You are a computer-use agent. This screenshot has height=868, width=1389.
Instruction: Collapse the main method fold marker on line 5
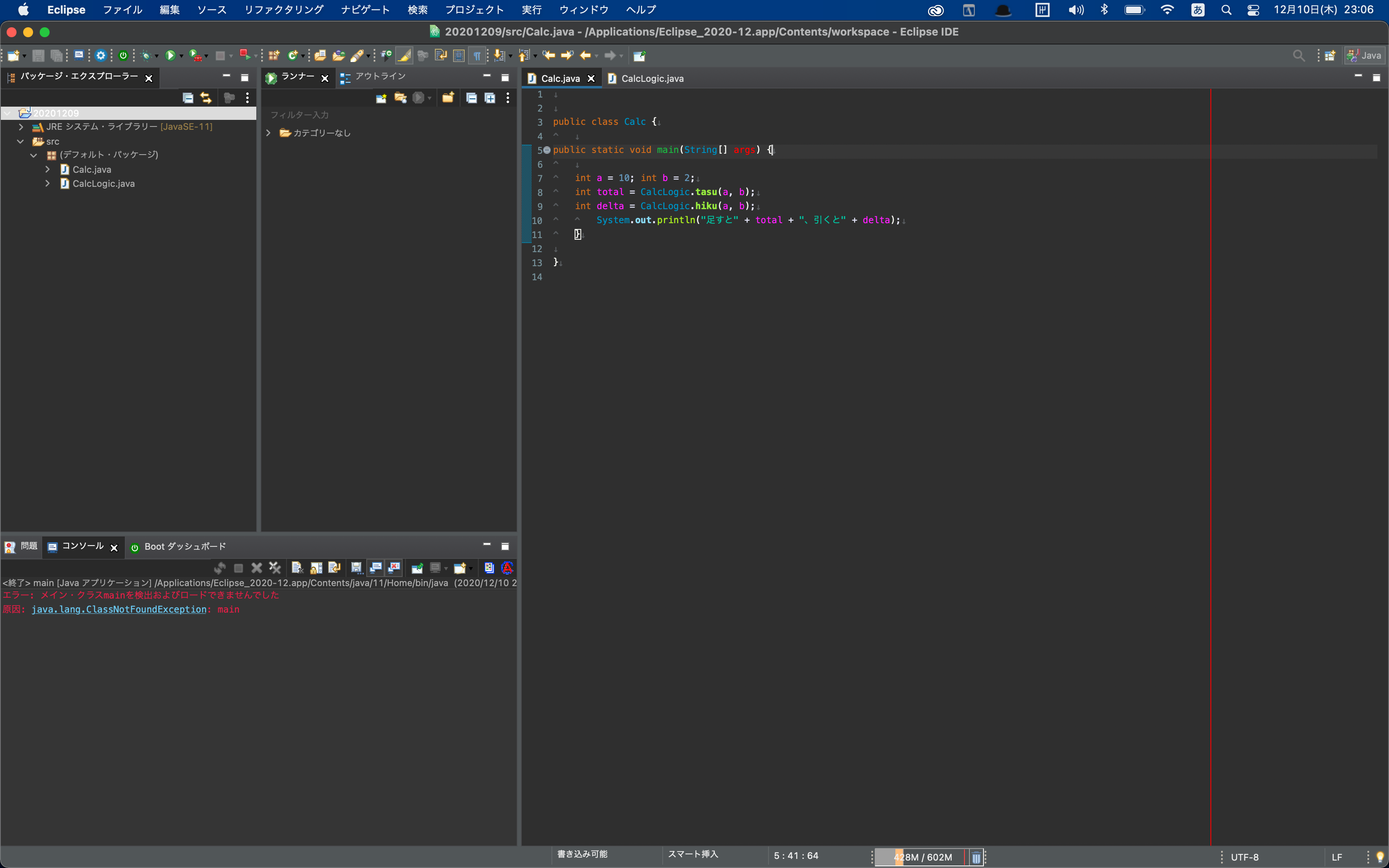547,150
